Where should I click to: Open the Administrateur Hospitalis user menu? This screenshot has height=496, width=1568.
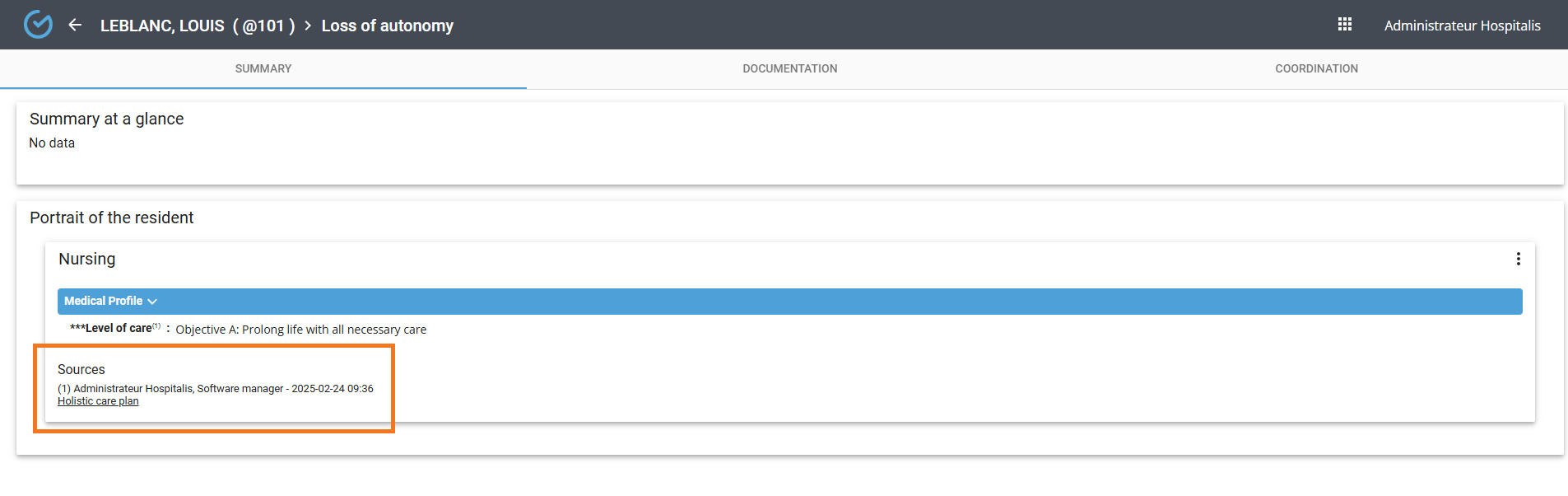point(1462,26)
